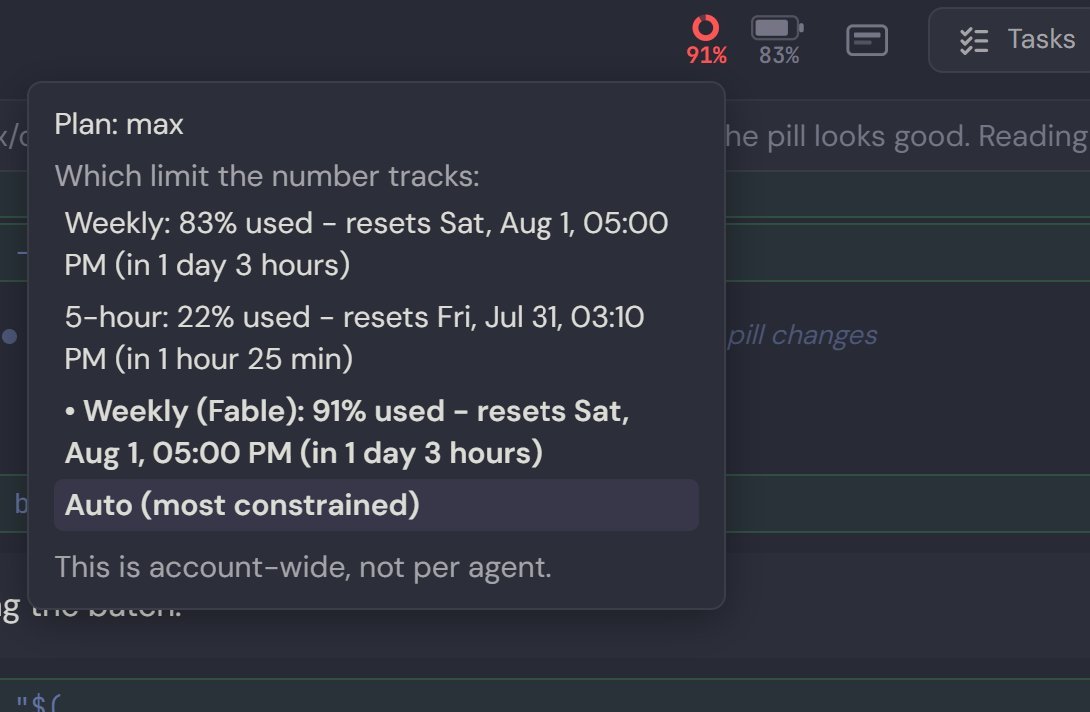Click the Tasks checklist icon

(974, 41)
